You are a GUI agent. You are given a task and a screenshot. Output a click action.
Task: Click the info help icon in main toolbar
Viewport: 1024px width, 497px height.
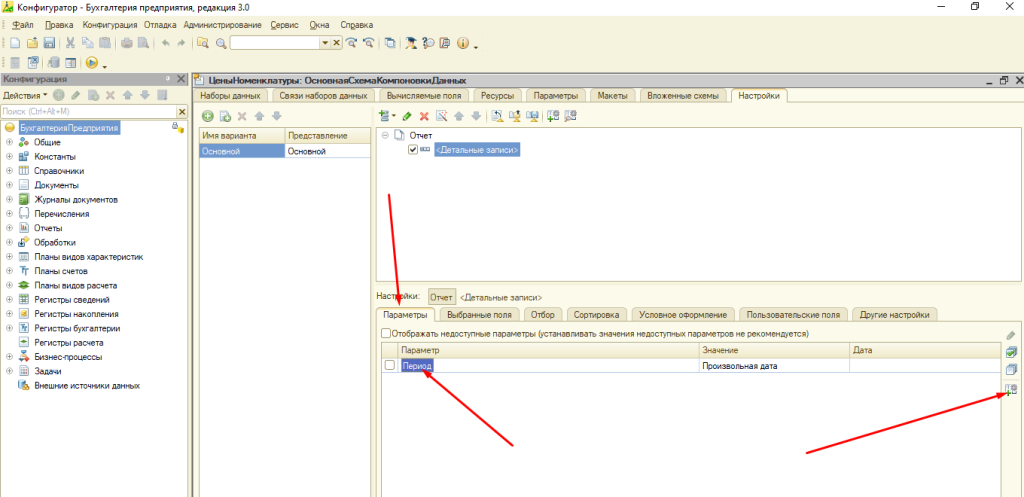(x=463, y=43)
